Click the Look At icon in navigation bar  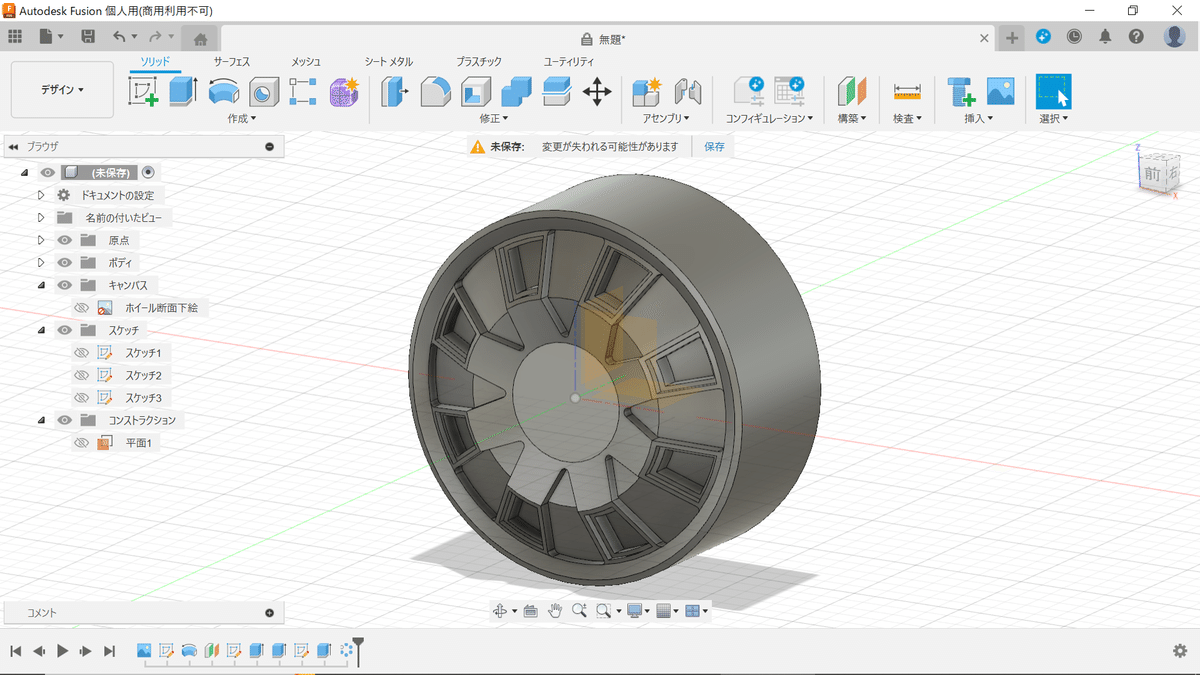pos(530,610)
